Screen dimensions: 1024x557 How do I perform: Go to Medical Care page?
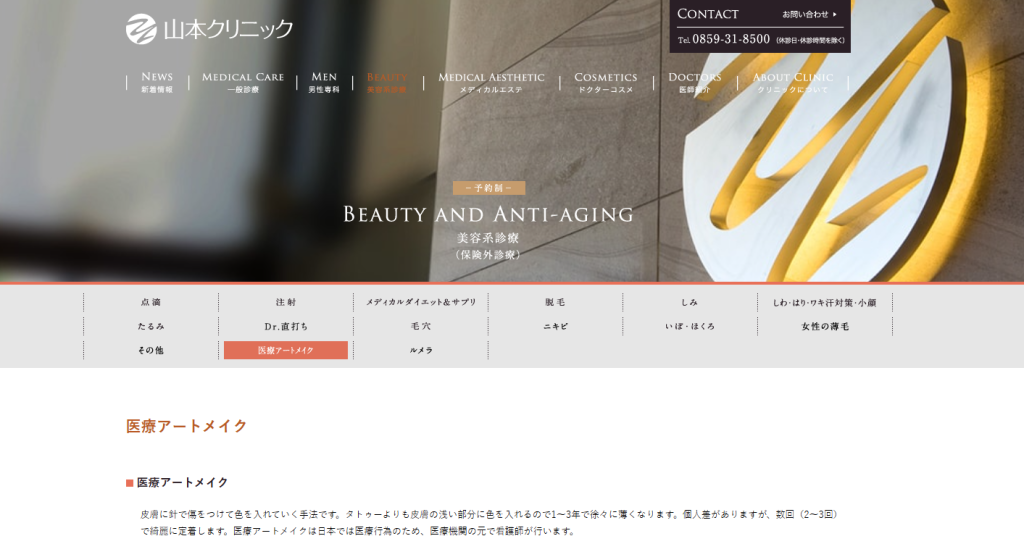pos(243,82)
